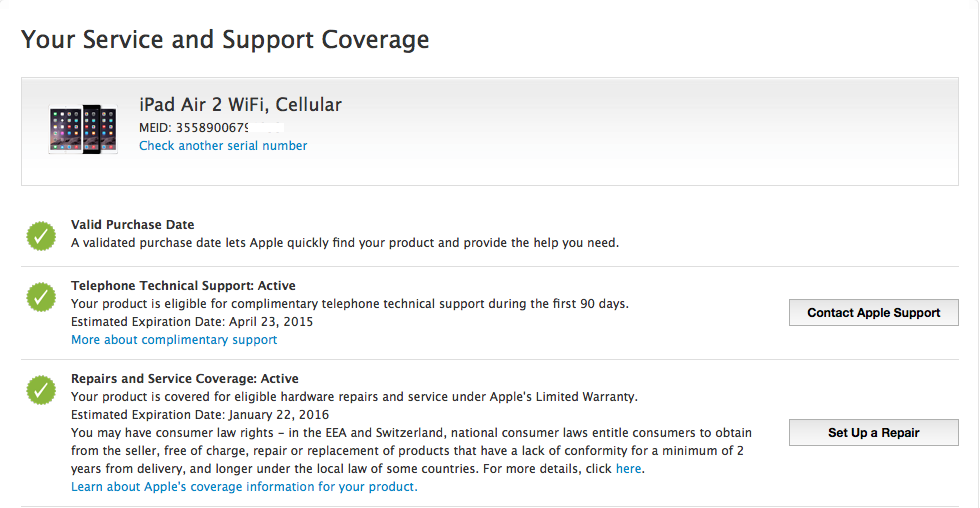Open the More about complimentary support link

pos(174,340)
